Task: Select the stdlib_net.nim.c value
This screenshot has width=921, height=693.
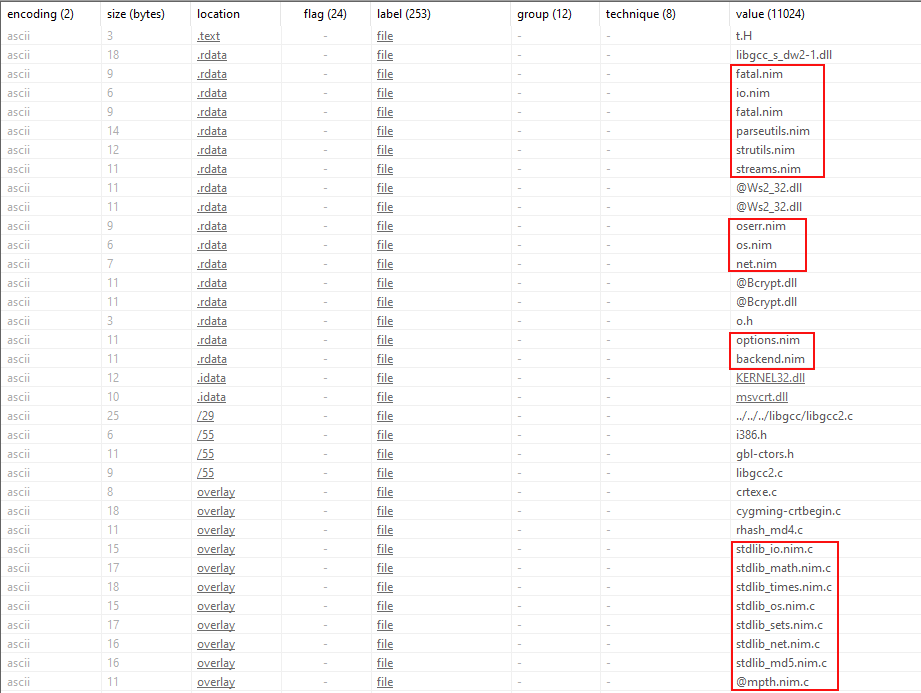Action: 778,644
